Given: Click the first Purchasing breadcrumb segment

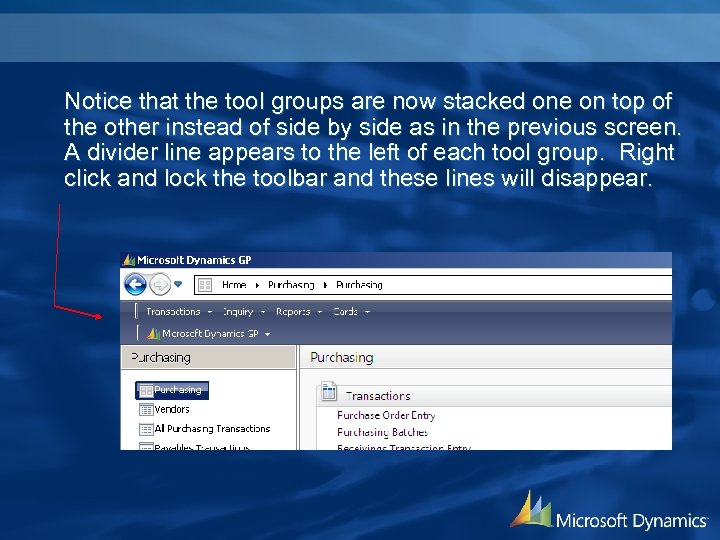Looking at the screenshot, I should tap(291, 285).
